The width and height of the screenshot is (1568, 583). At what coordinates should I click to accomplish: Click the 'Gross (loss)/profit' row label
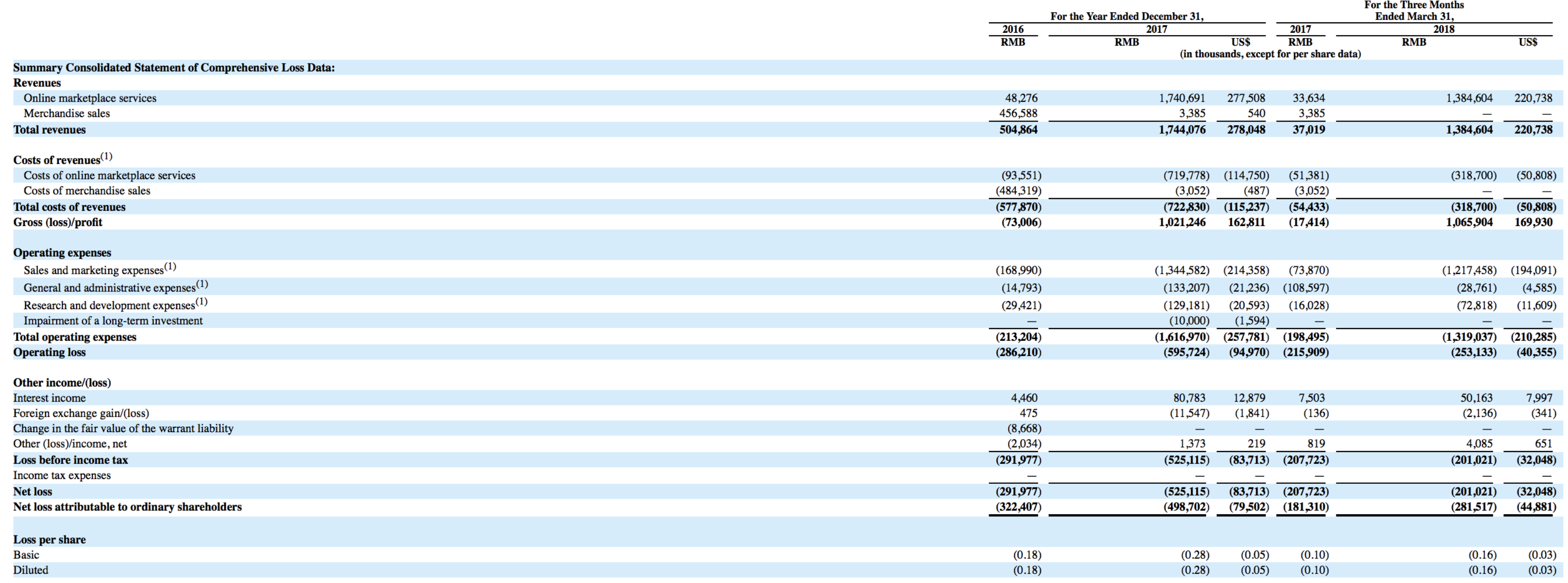pyautogui.click(x=58, y=222)
